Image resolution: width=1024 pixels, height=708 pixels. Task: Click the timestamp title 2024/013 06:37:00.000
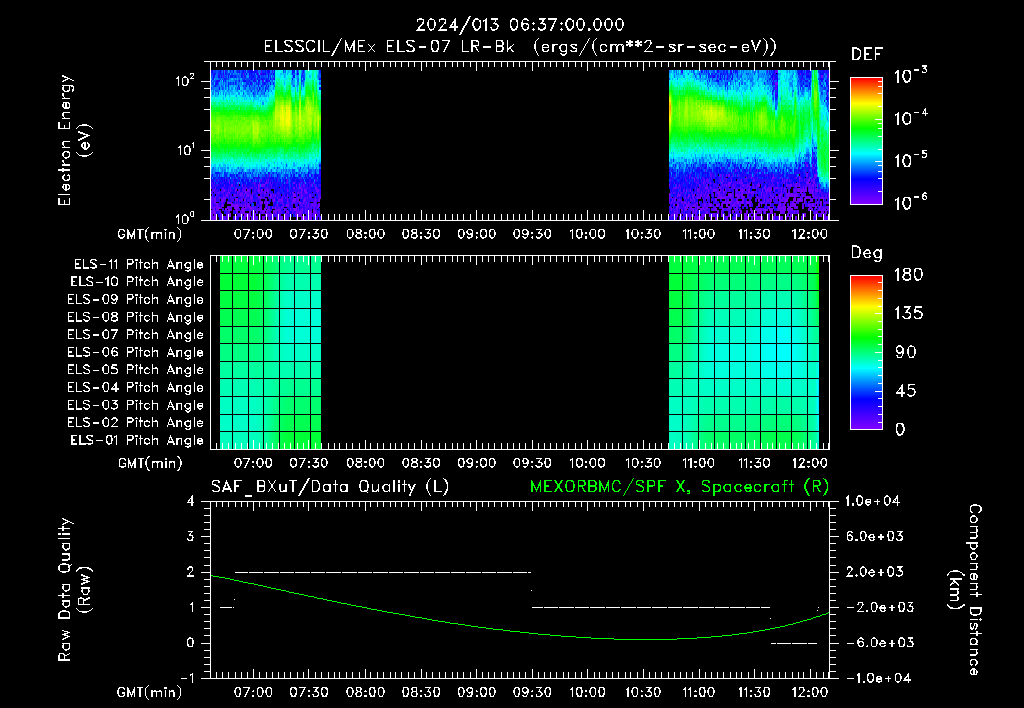[520, 25]
